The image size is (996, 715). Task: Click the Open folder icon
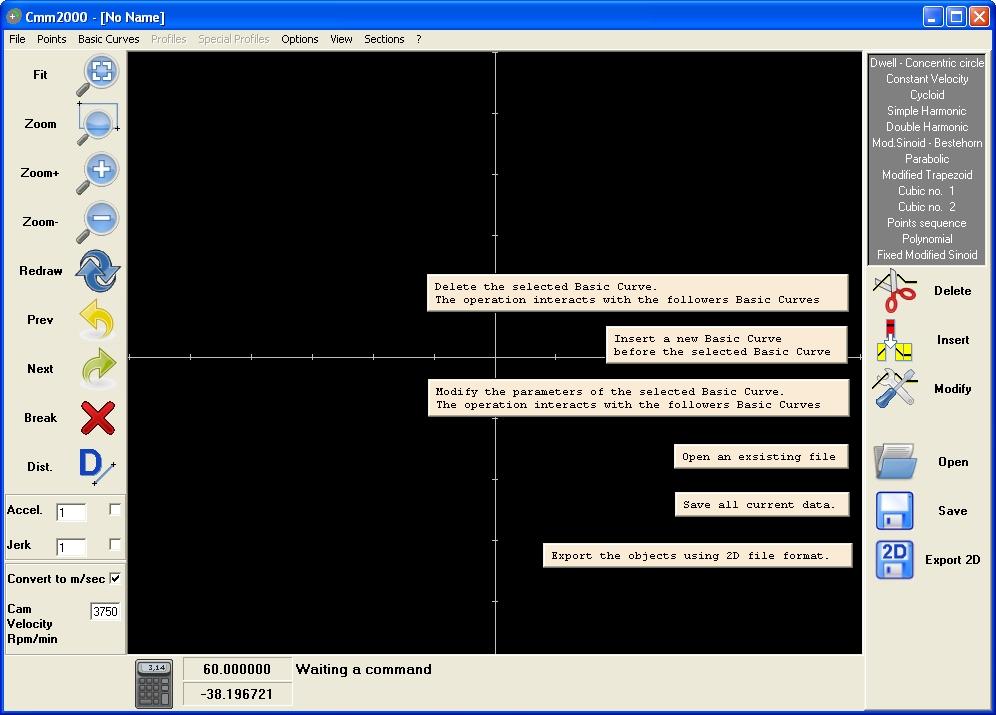pyautogui.click(x=895, y=461)
